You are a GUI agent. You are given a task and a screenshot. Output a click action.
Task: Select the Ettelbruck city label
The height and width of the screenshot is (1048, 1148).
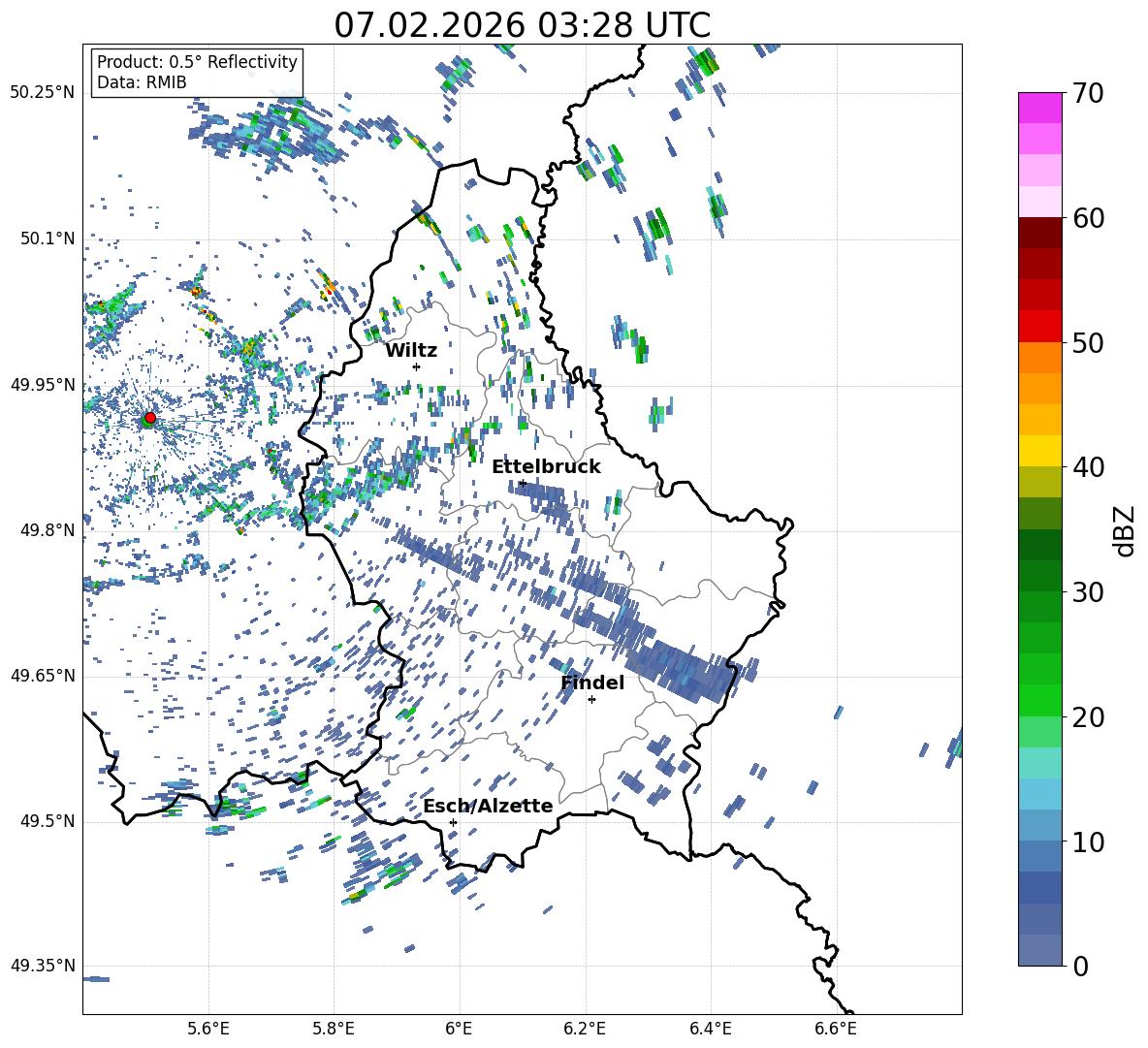pyautogui.click(x=546, y=467)
